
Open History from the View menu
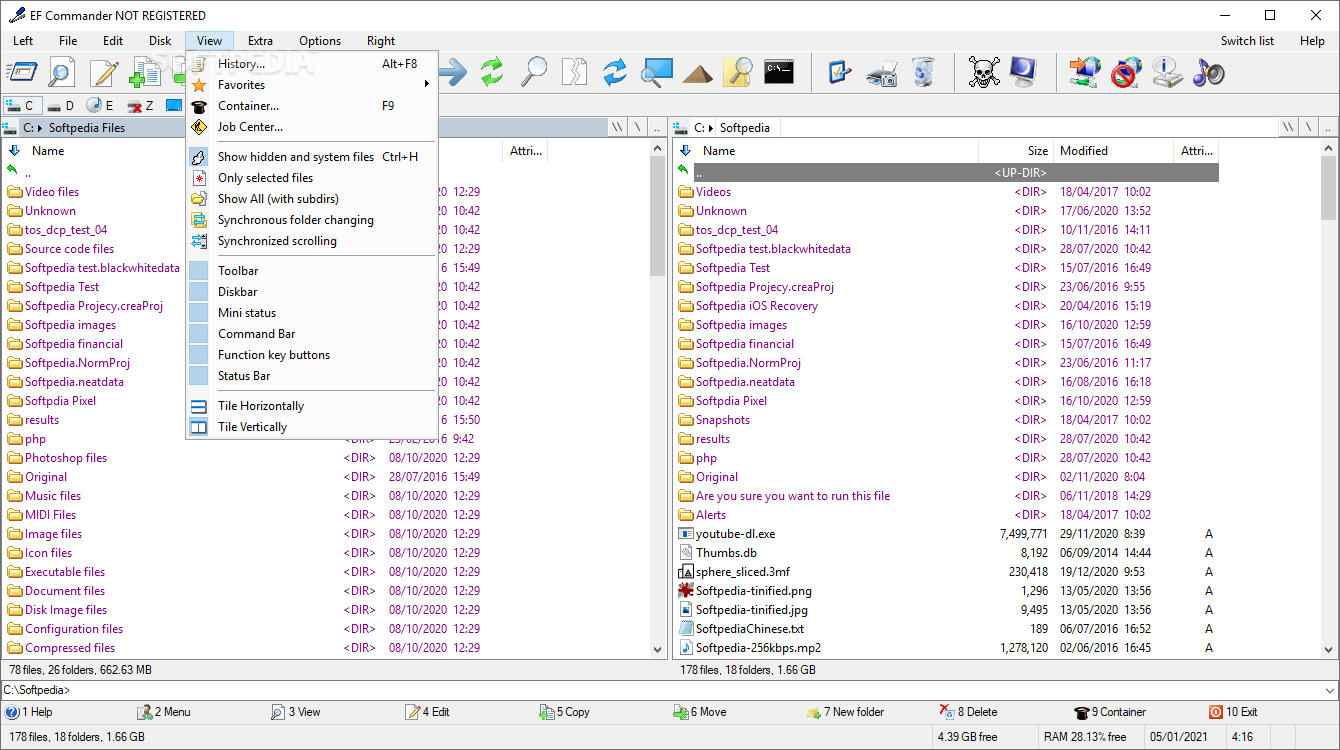click(x=311, y=64)
